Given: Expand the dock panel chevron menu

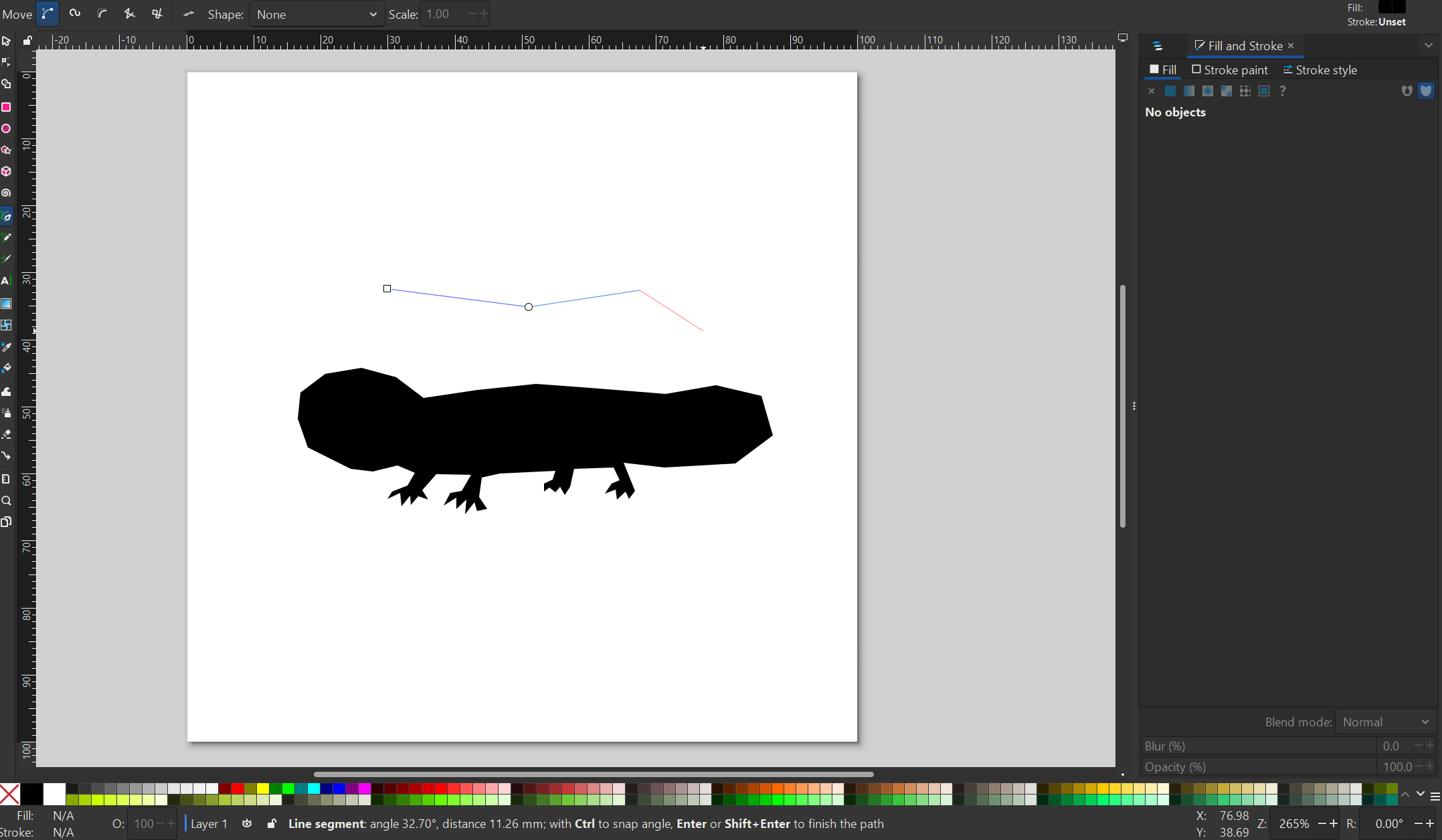Looking at the screenshot, I should point(1428,45).
